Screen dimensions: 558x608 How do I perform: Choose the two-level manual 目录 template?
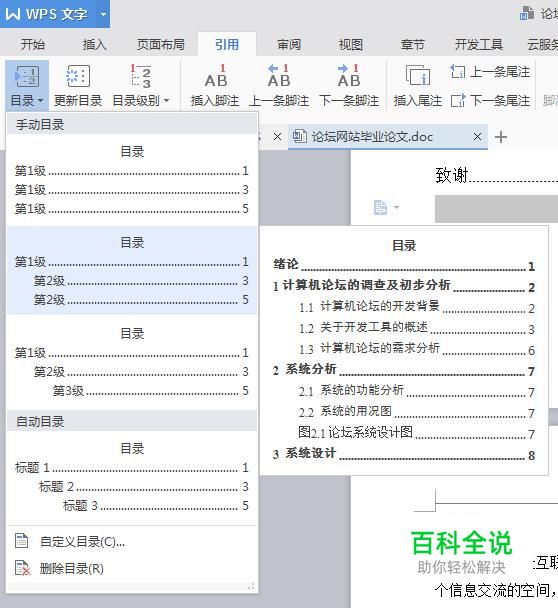click(132, 271)
